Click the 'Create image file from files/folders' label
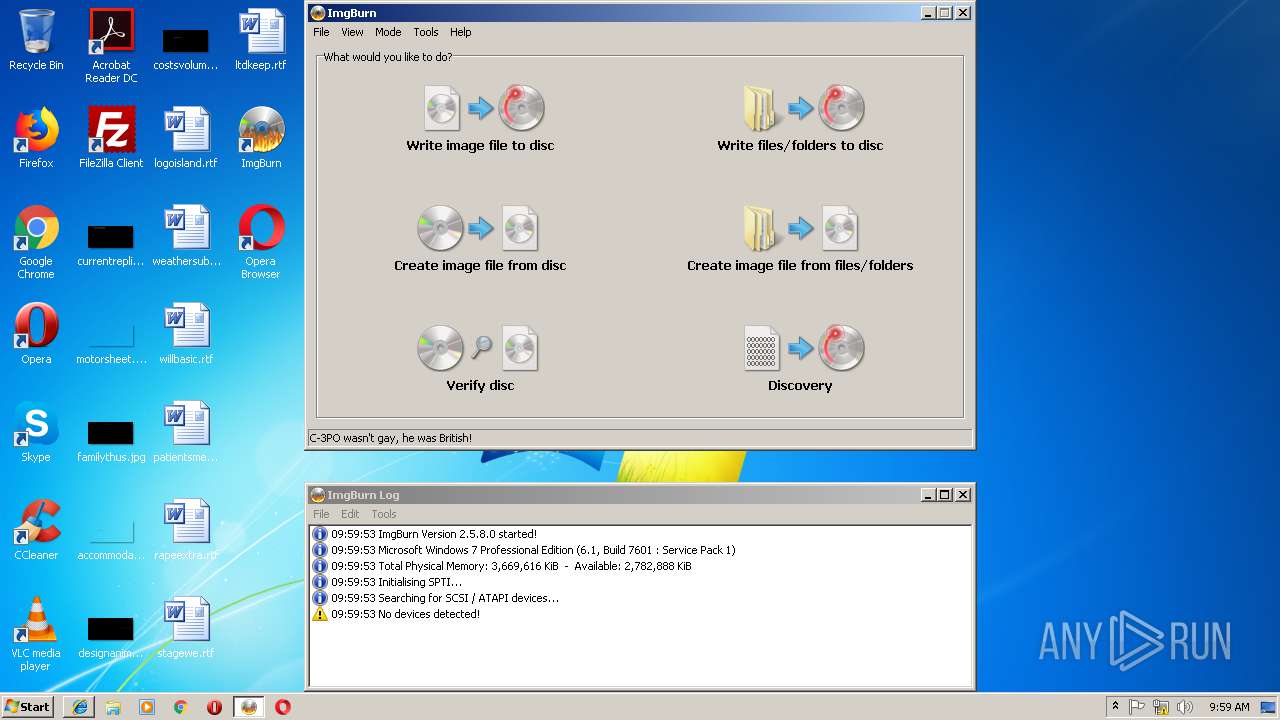1280x720 pixels. pyautogui.click(x=800, y=265)
